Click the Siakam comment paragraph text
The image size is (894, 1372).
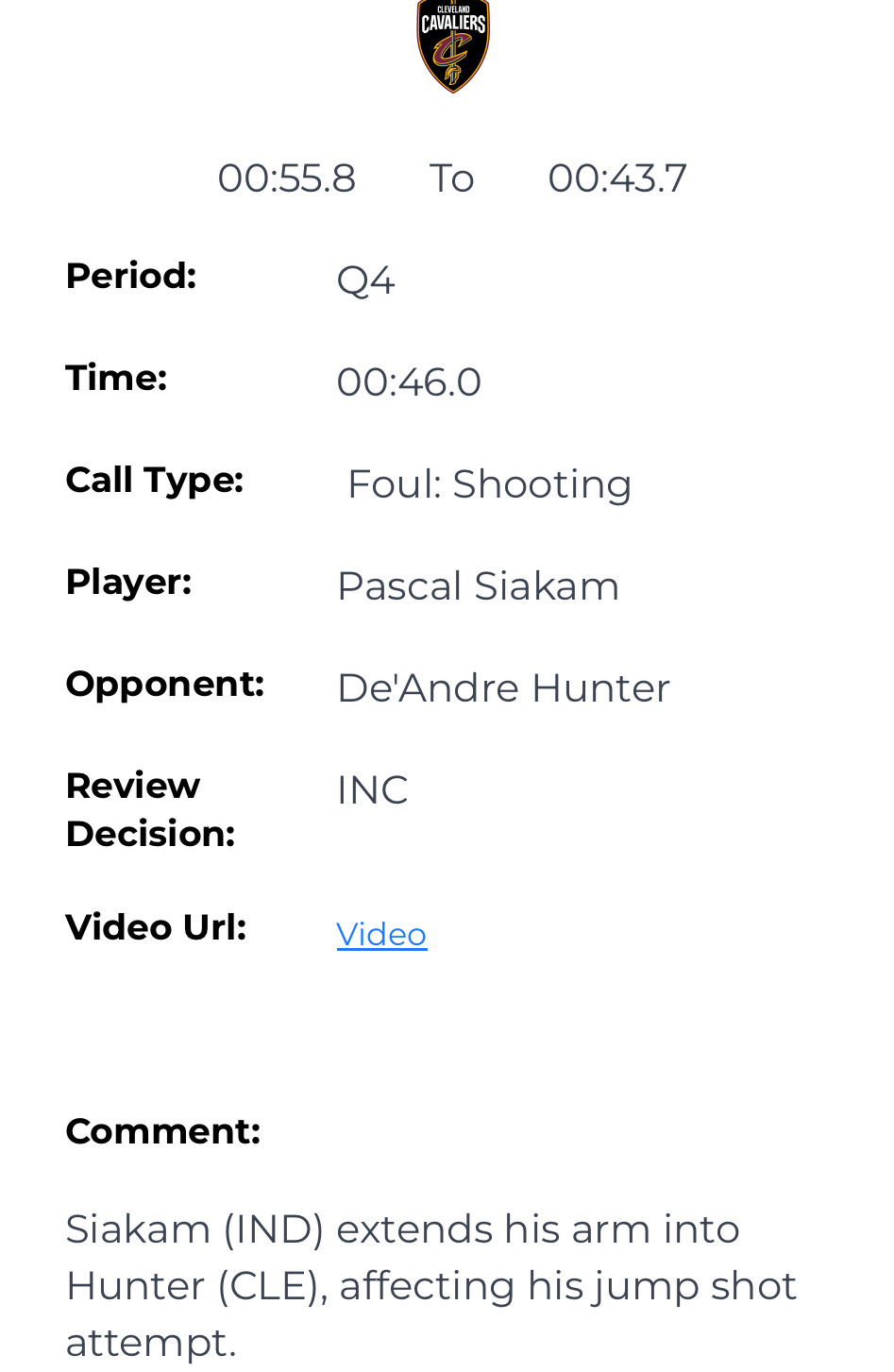tap(430, 1285)
